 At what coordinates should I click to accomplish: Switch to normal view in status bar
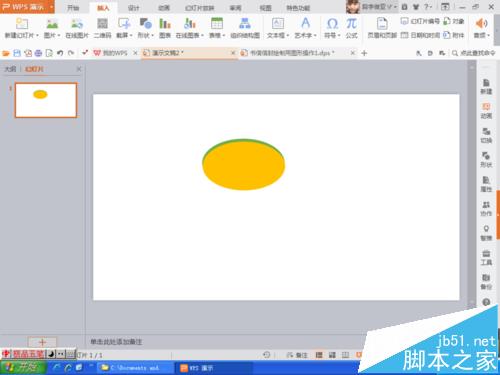click(x=319, y=355)
